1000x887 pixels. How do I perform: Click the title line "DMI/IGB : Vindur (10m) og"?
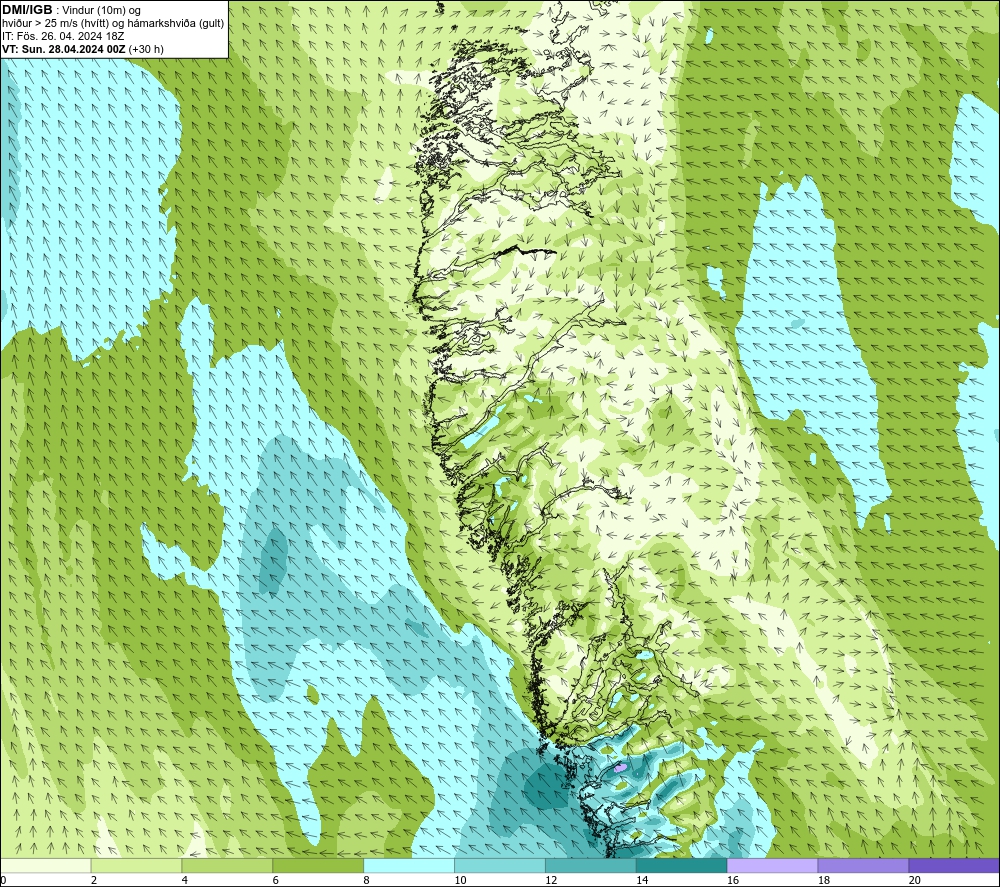pos(71,10)
